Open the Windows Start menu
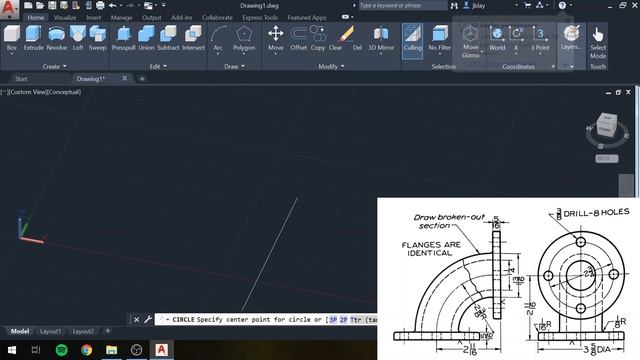Viewport: 640px width, 360px height. (11, 350)
